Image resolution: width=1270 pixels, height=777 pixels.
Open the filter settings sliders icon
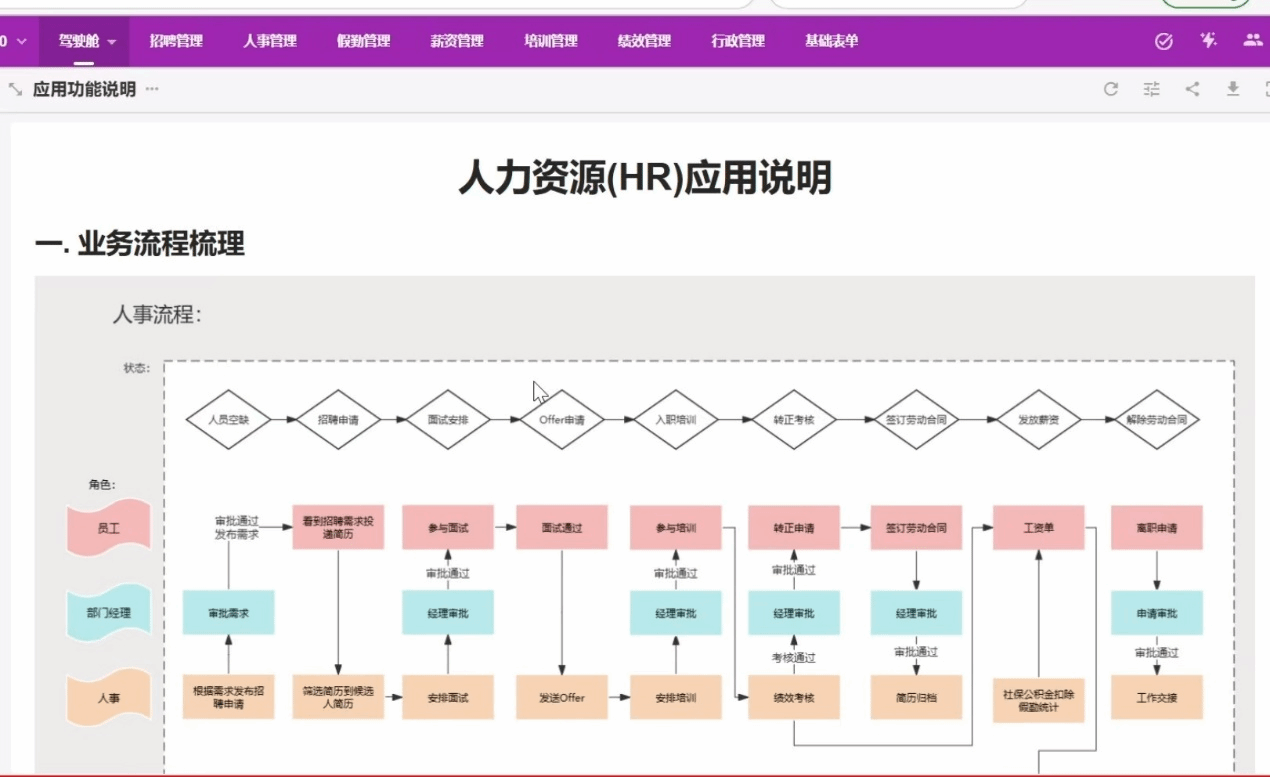[x=1151, y=89]
